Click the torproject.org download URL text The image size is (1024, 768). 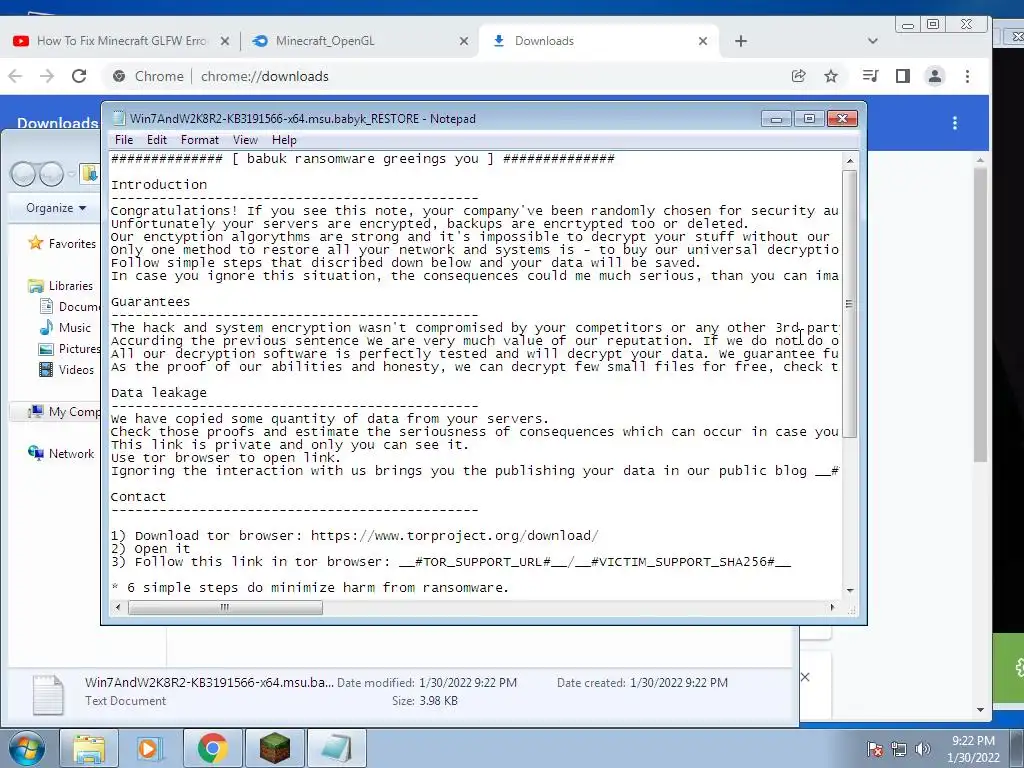455,536
